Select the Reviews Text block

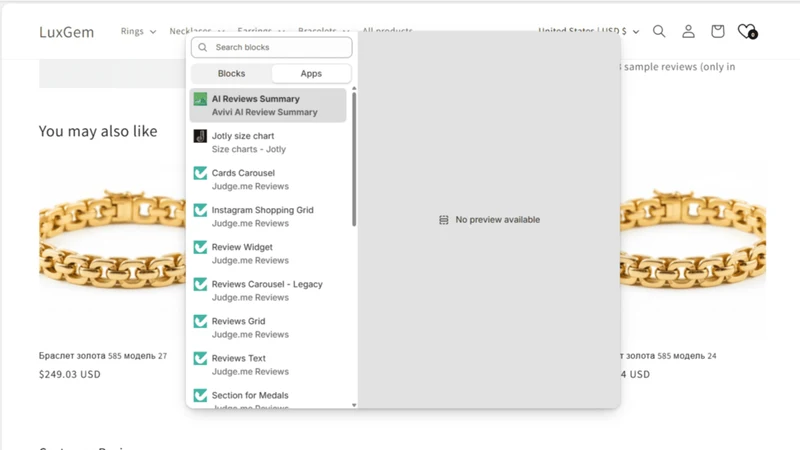tap(268, 365)
